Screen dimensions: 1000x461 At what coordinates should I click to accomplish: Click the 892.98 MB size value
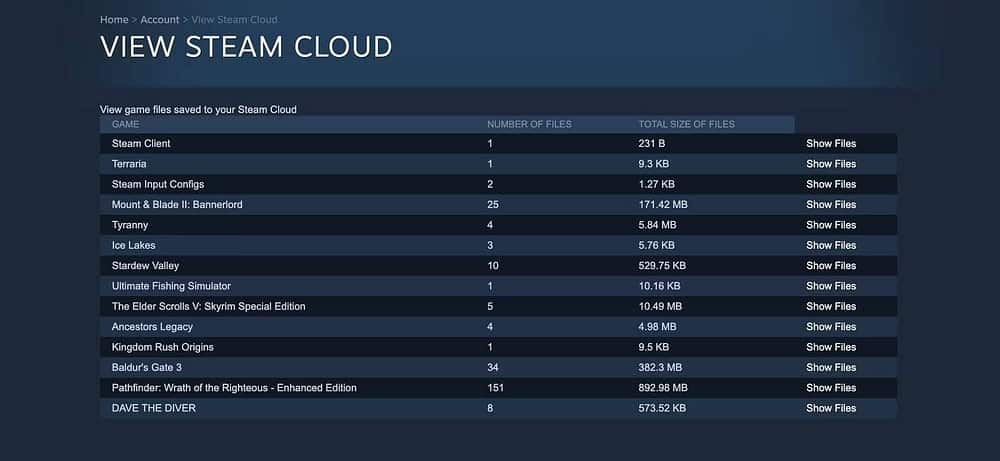[x=663, y=388]
